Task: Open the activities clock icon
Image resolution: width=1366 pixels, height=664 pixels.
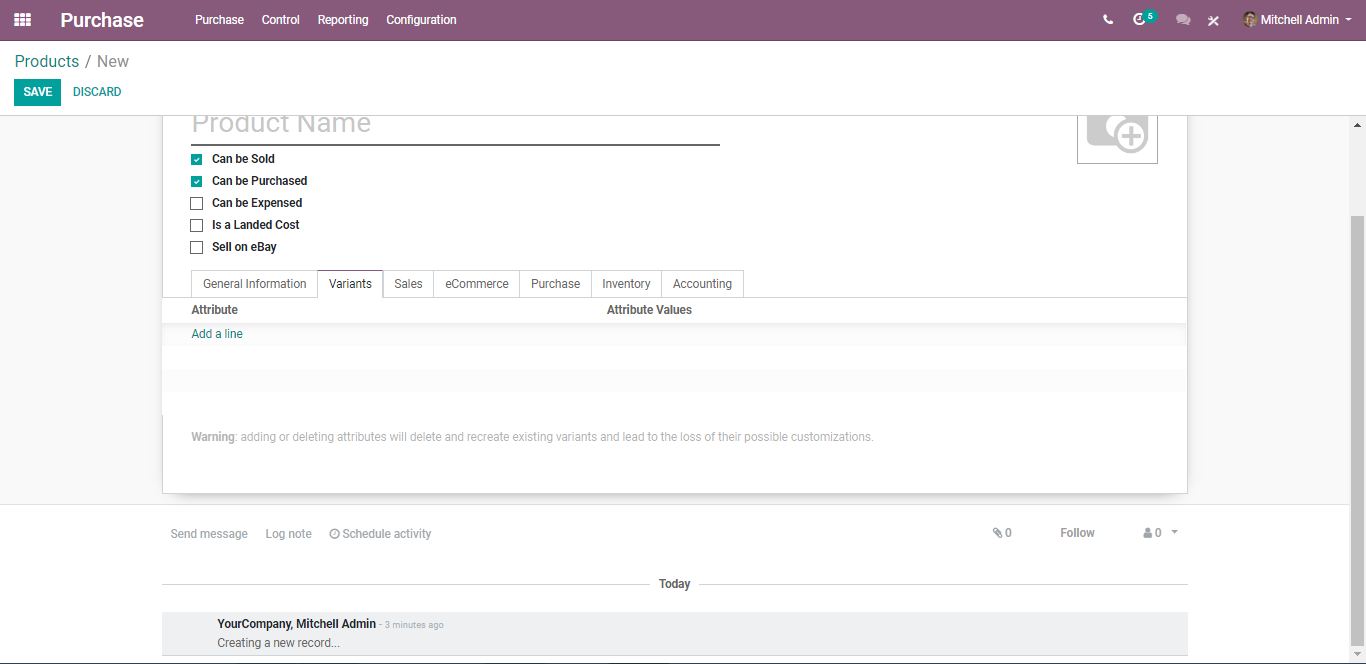Action: tap(1139, 20)
